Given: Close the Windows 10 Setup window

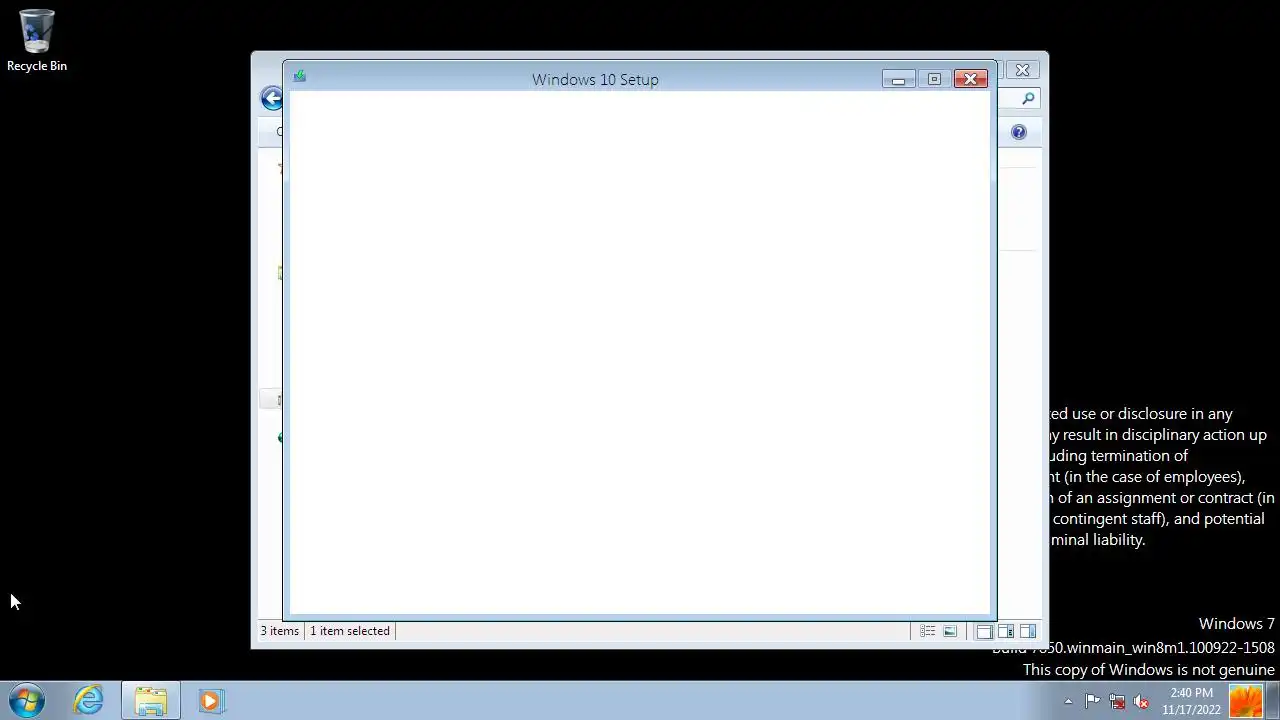Looking at the screenshot, I should [x=970, y=79].
